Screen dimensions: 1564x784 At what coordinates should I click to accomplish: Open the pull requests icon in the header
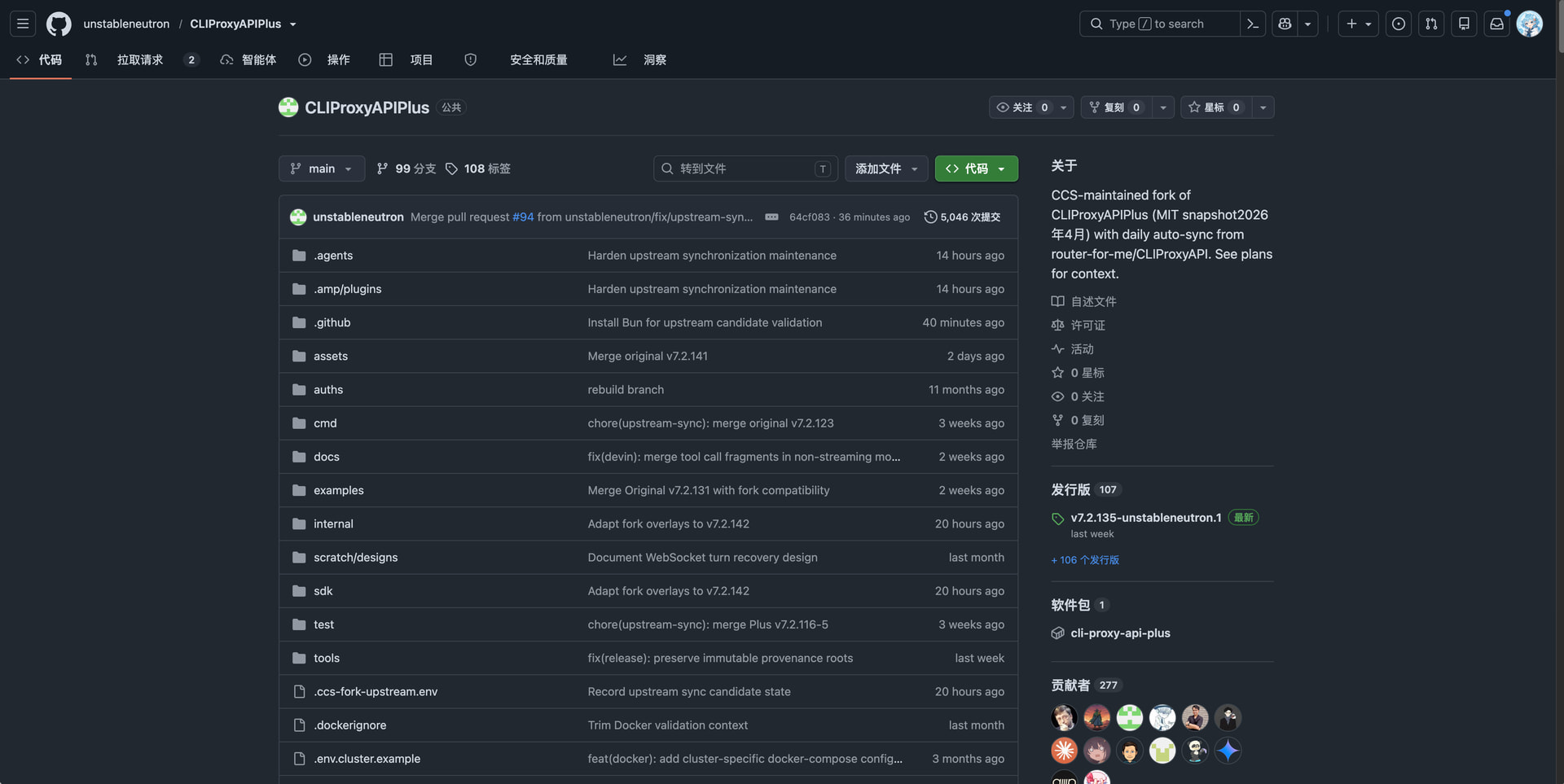pos(1431,24)
